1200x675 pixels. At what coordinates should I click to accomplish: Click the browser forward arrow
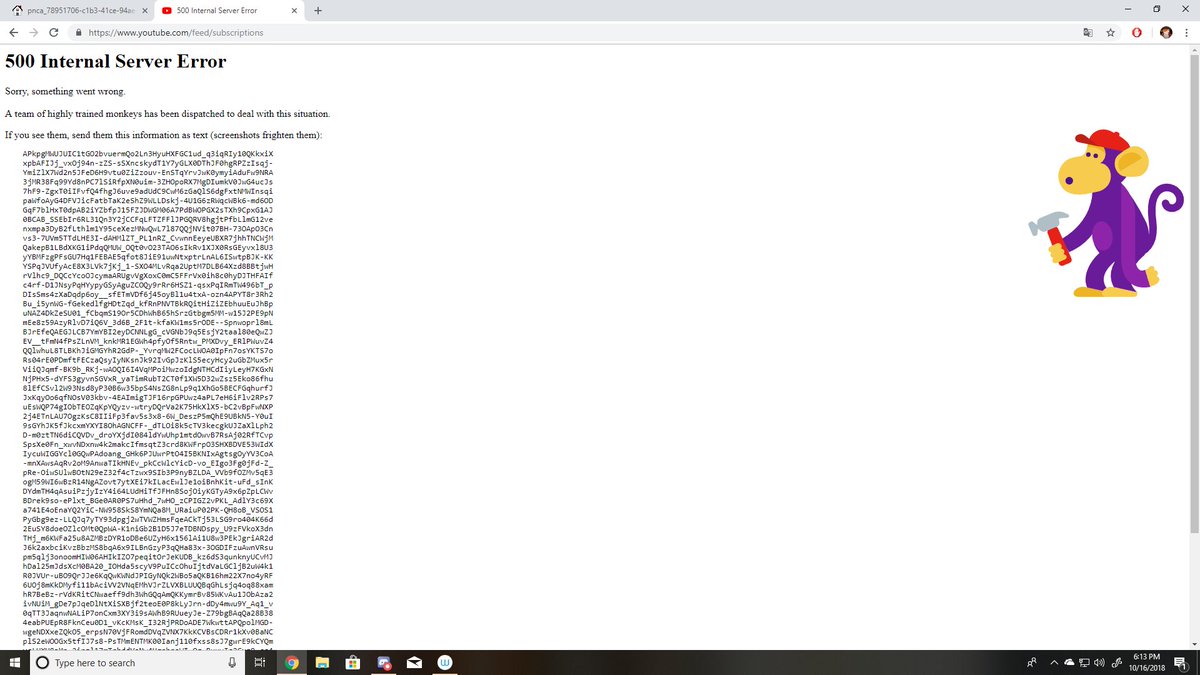coord(35,32)
